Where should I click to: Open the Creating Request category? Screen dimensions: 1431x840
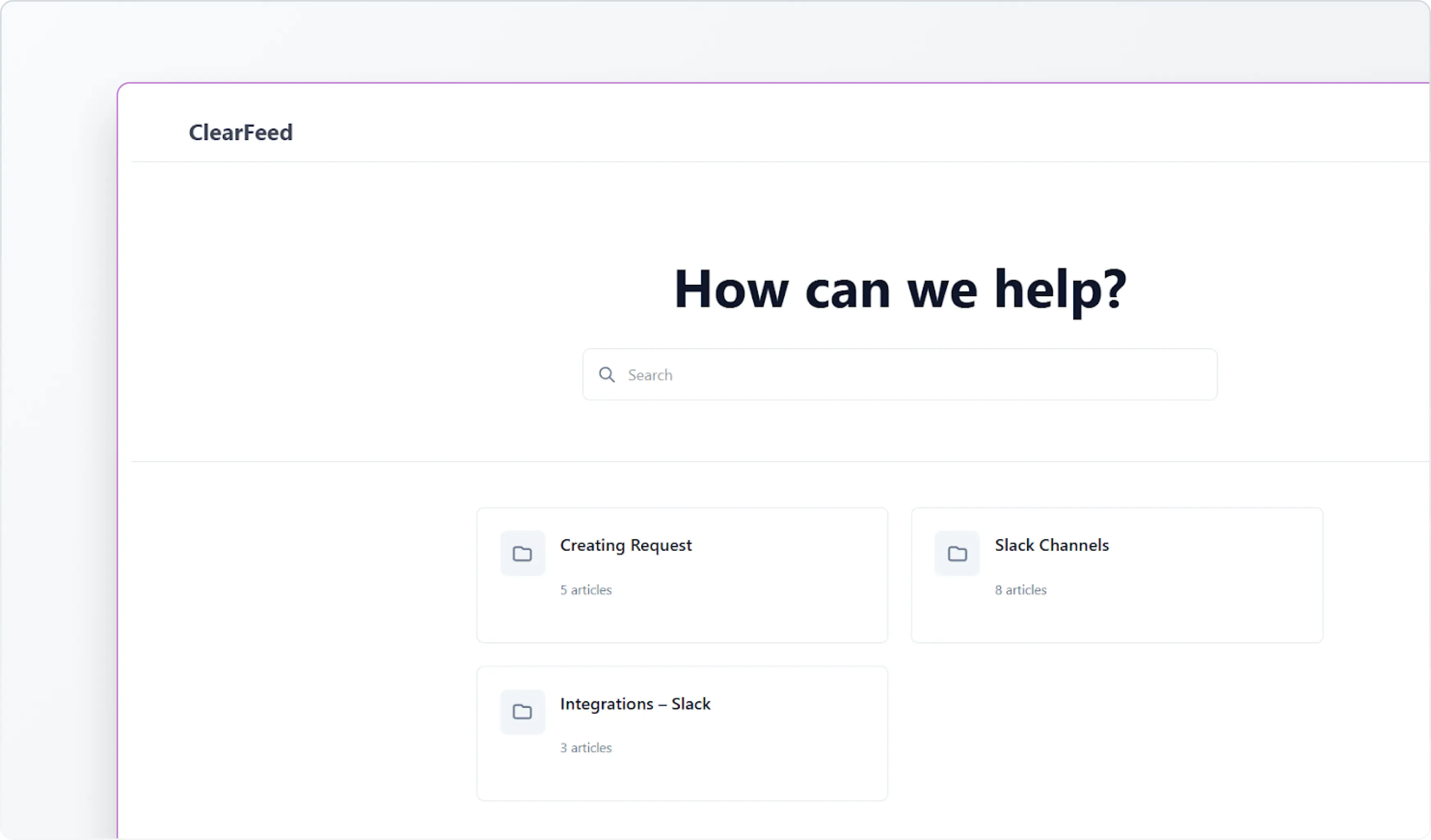681,575
